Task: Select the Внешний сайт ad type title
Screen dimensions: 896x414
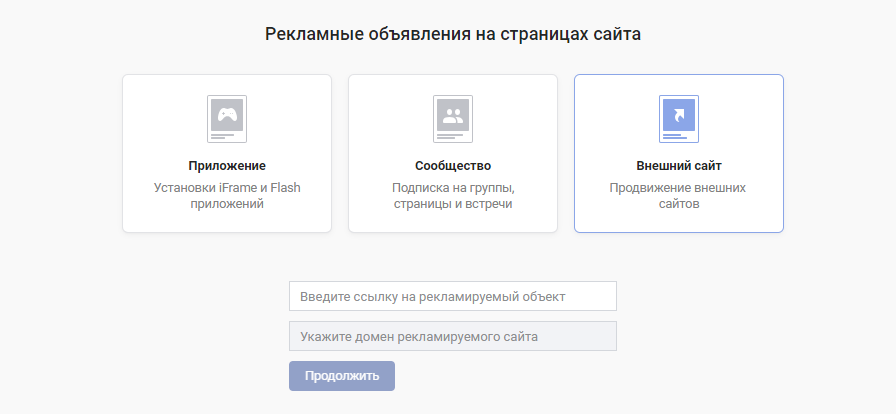Action: click(679, 166)
